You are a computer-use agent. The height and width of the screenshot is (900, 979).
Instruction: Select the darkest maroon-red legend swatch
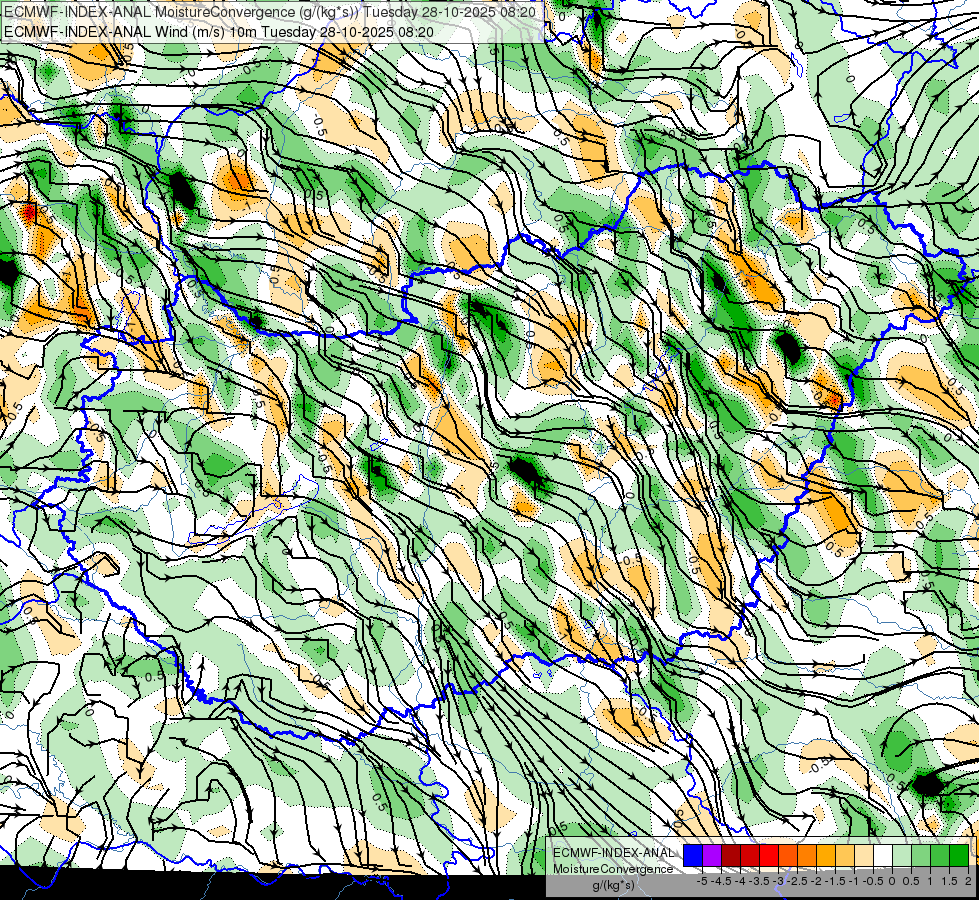pyautogui.click(x=731, y=855)
